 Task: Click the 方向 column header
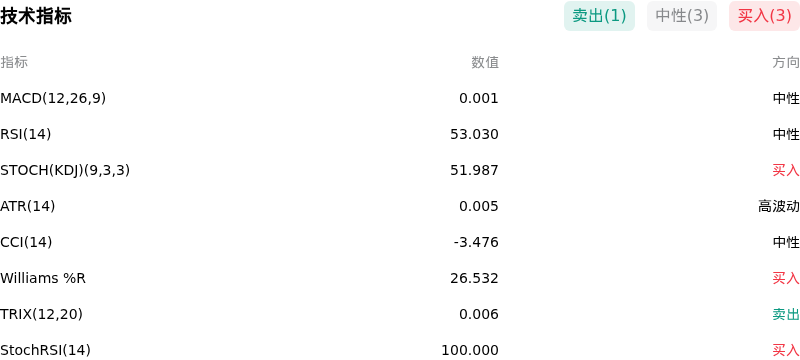tap(786, 62)
